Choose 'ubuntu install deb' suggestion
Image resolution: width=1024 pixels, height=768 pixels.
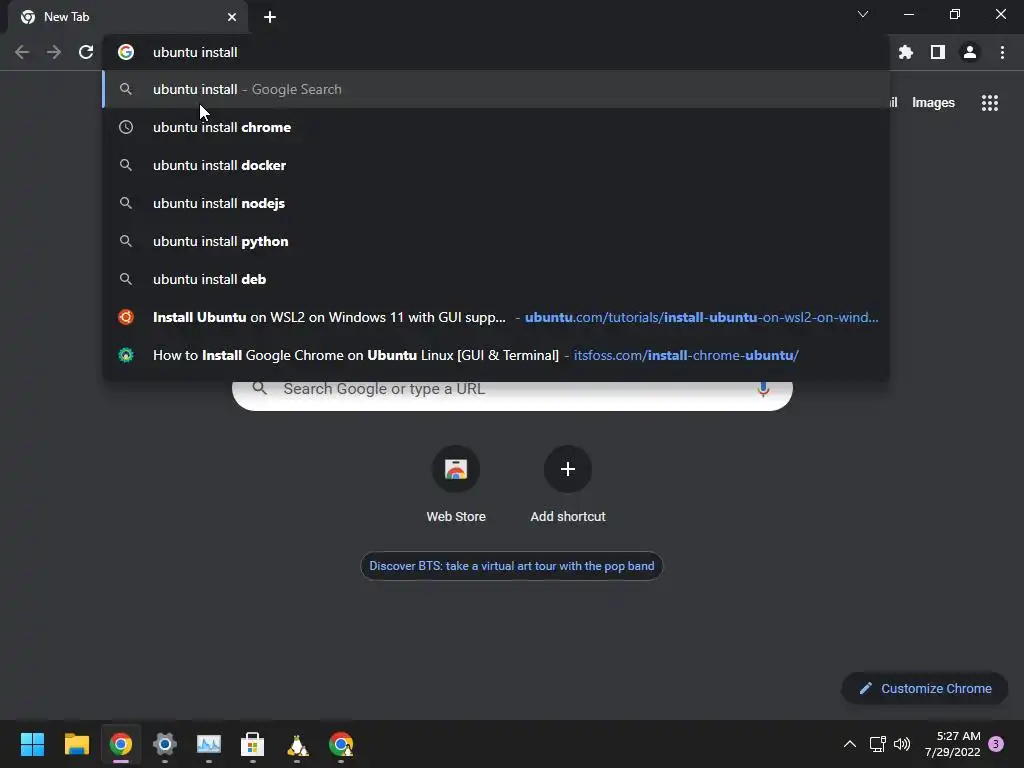(x=496, y=279)
